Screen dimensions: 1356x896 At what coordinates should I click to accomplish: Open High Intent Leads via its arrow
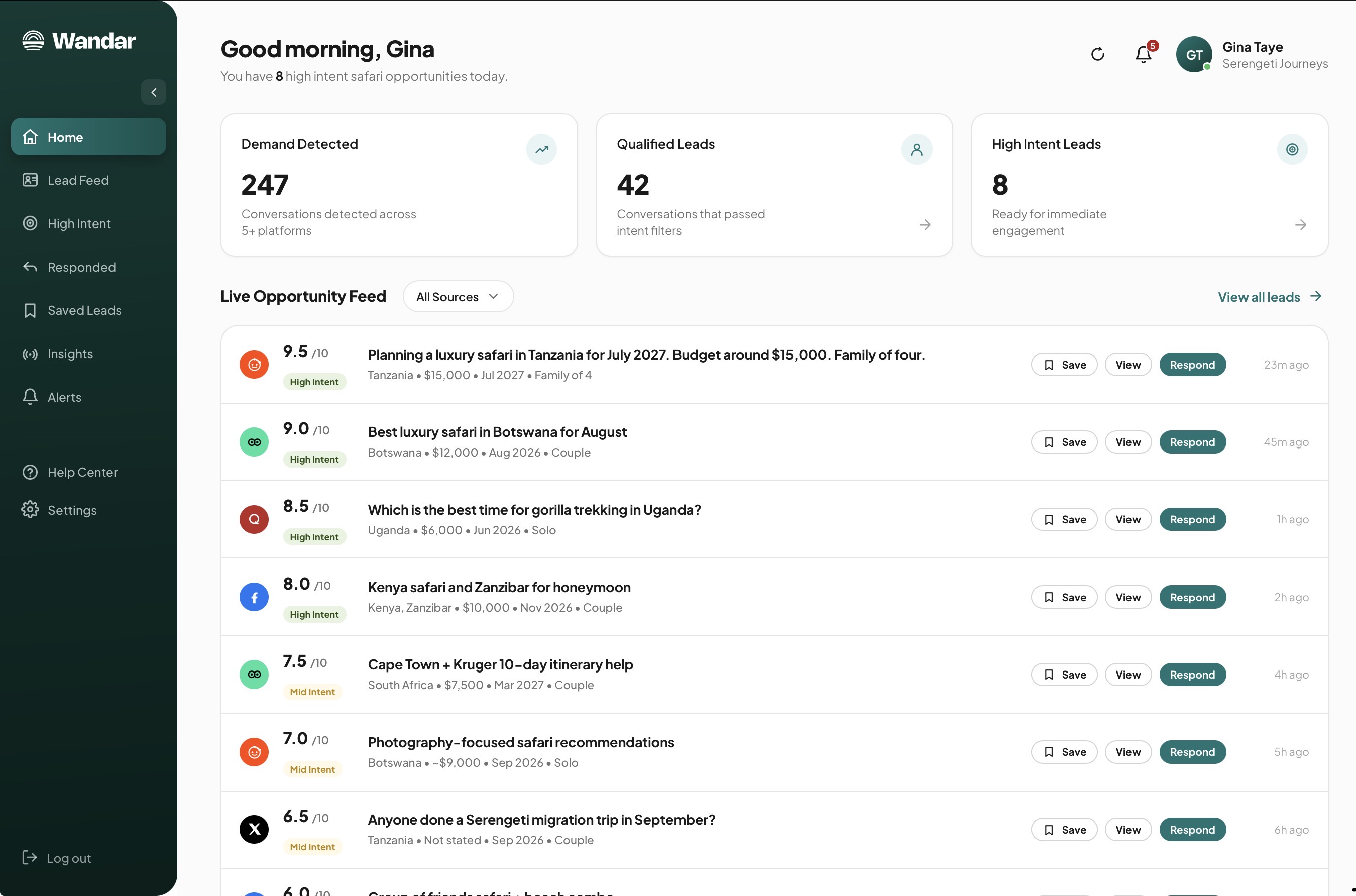click(x=1301, y=225)
